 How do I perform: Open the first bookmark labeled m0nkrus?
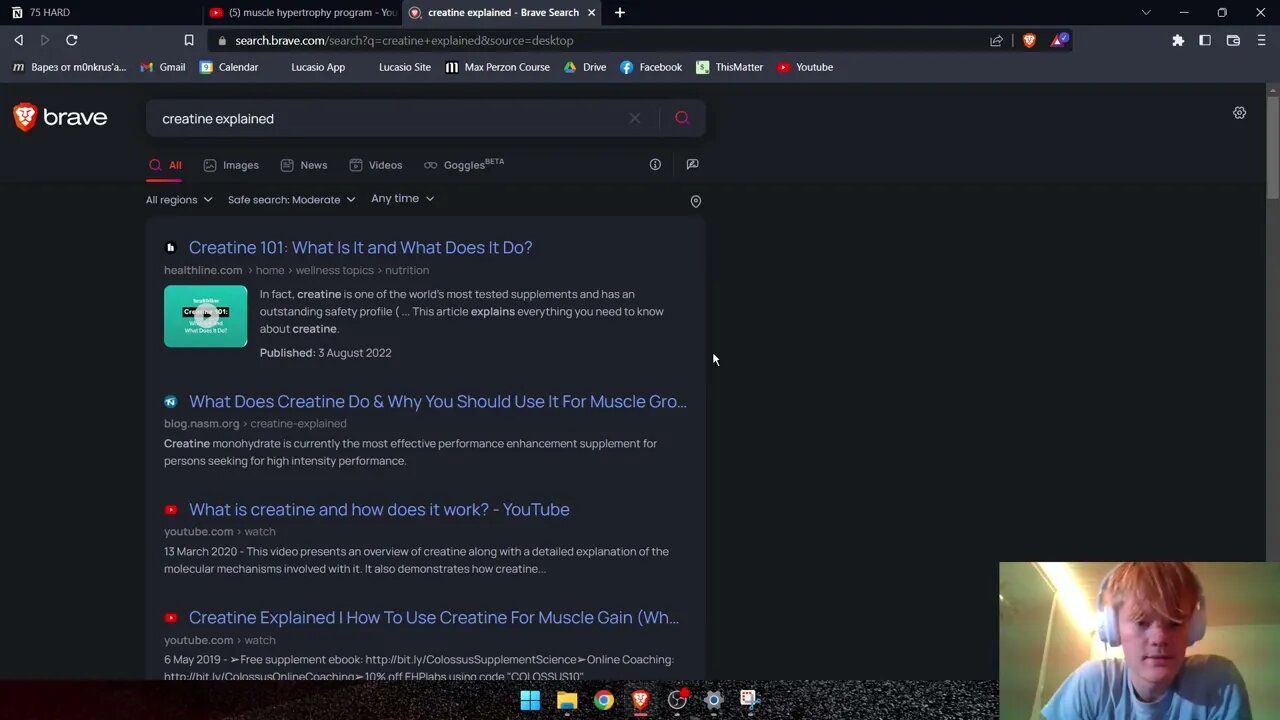(x=68, y=67)
